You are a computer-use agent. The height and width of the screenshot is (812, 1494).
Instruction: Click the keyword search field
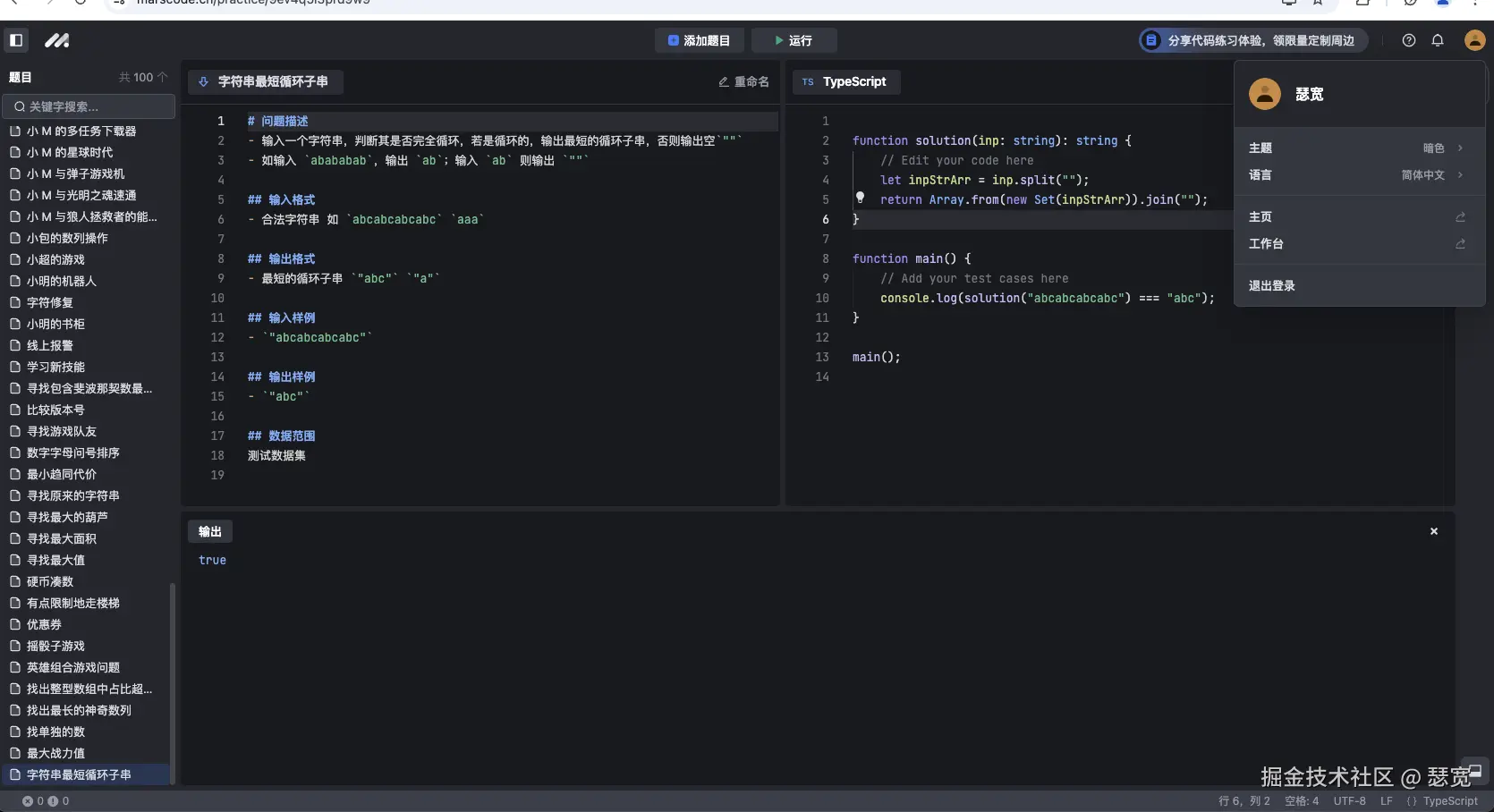(x=89, y=106)
